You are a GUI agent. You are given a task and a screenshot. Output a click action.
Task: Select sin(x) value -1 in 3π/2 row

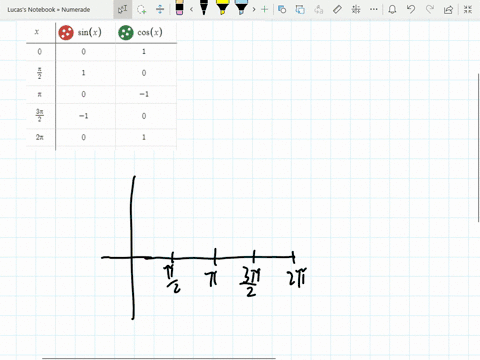tap(84, 116)
